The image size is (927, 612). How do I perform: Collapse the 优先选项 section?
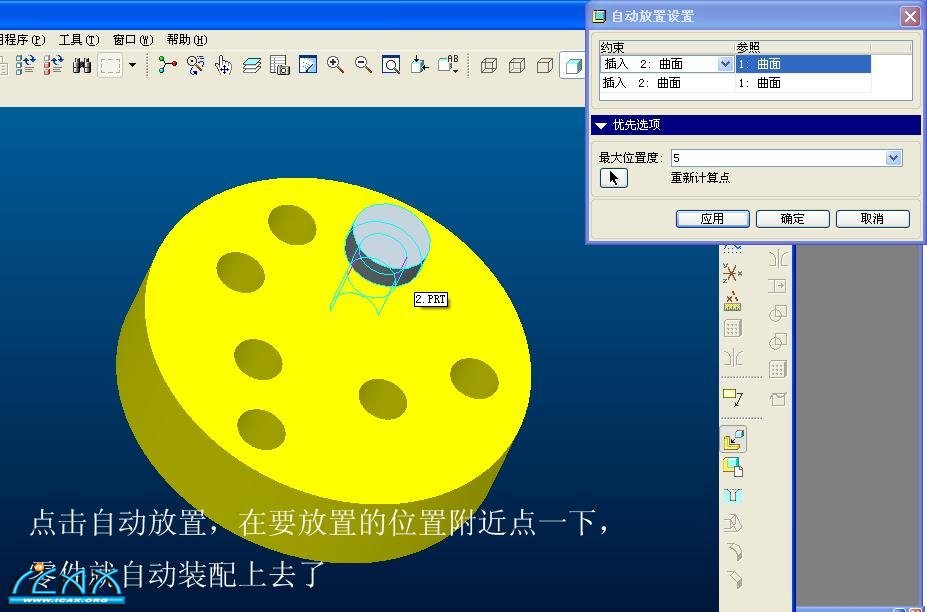(x=600, y=125)
